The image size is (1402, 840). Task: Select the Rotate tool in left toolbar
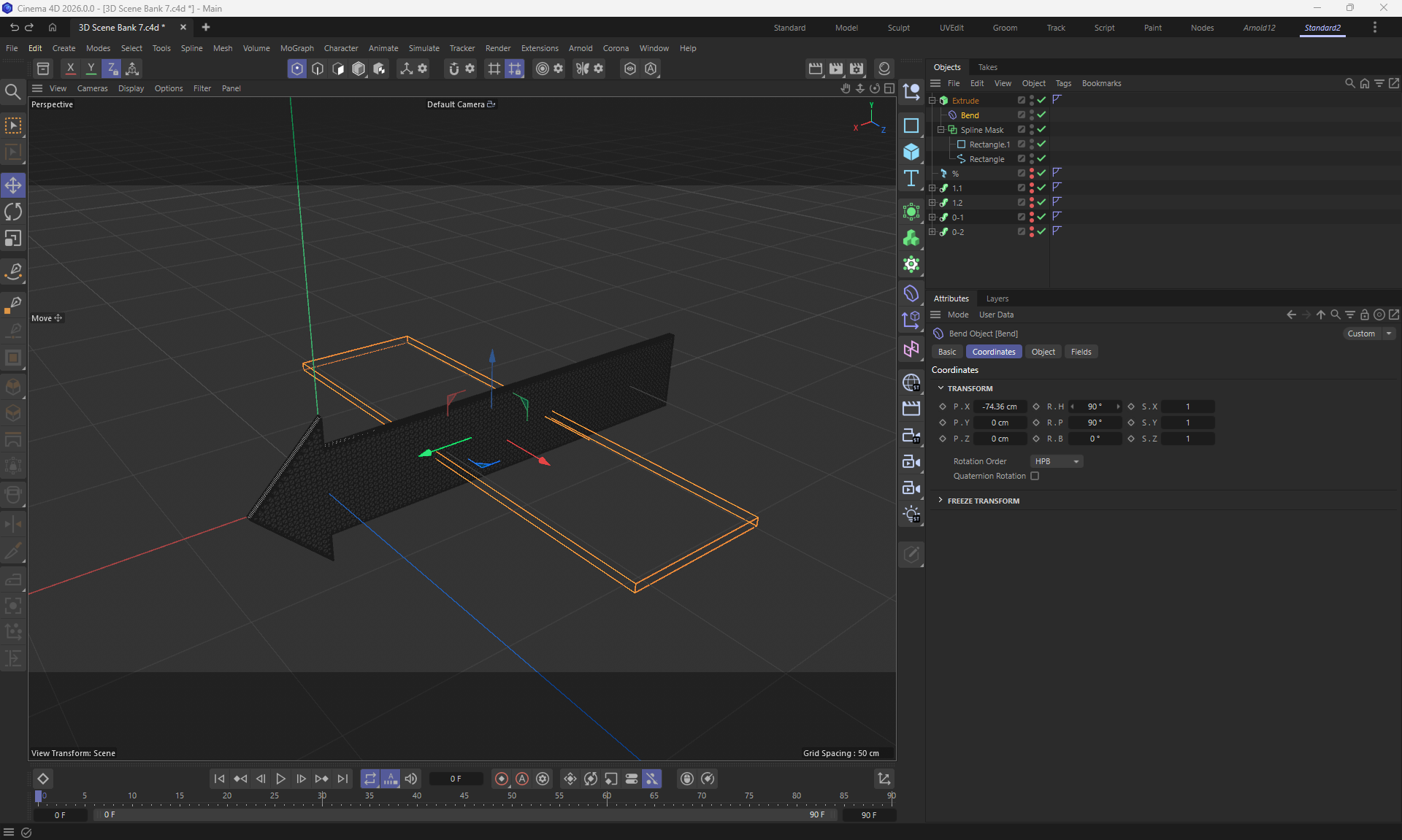(13, 212)
